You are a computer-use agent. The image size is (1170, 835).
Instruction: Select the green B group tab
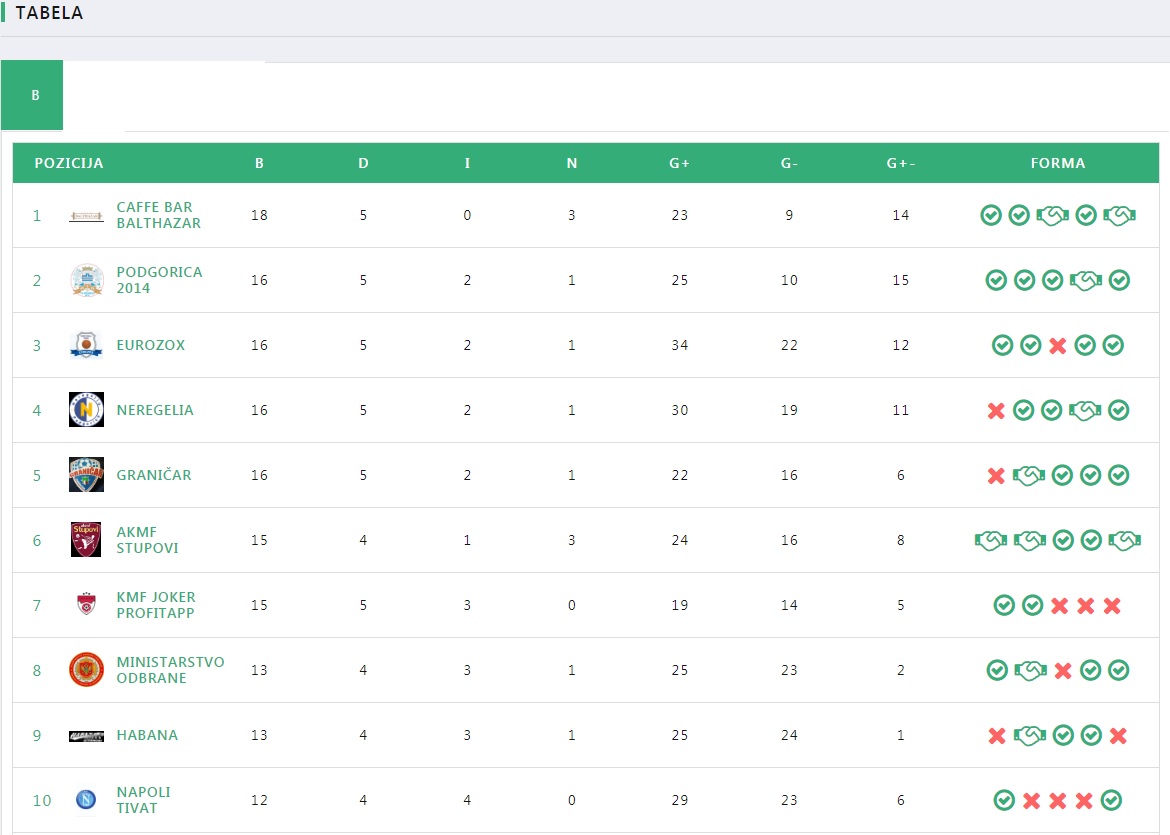pos(35,96)
